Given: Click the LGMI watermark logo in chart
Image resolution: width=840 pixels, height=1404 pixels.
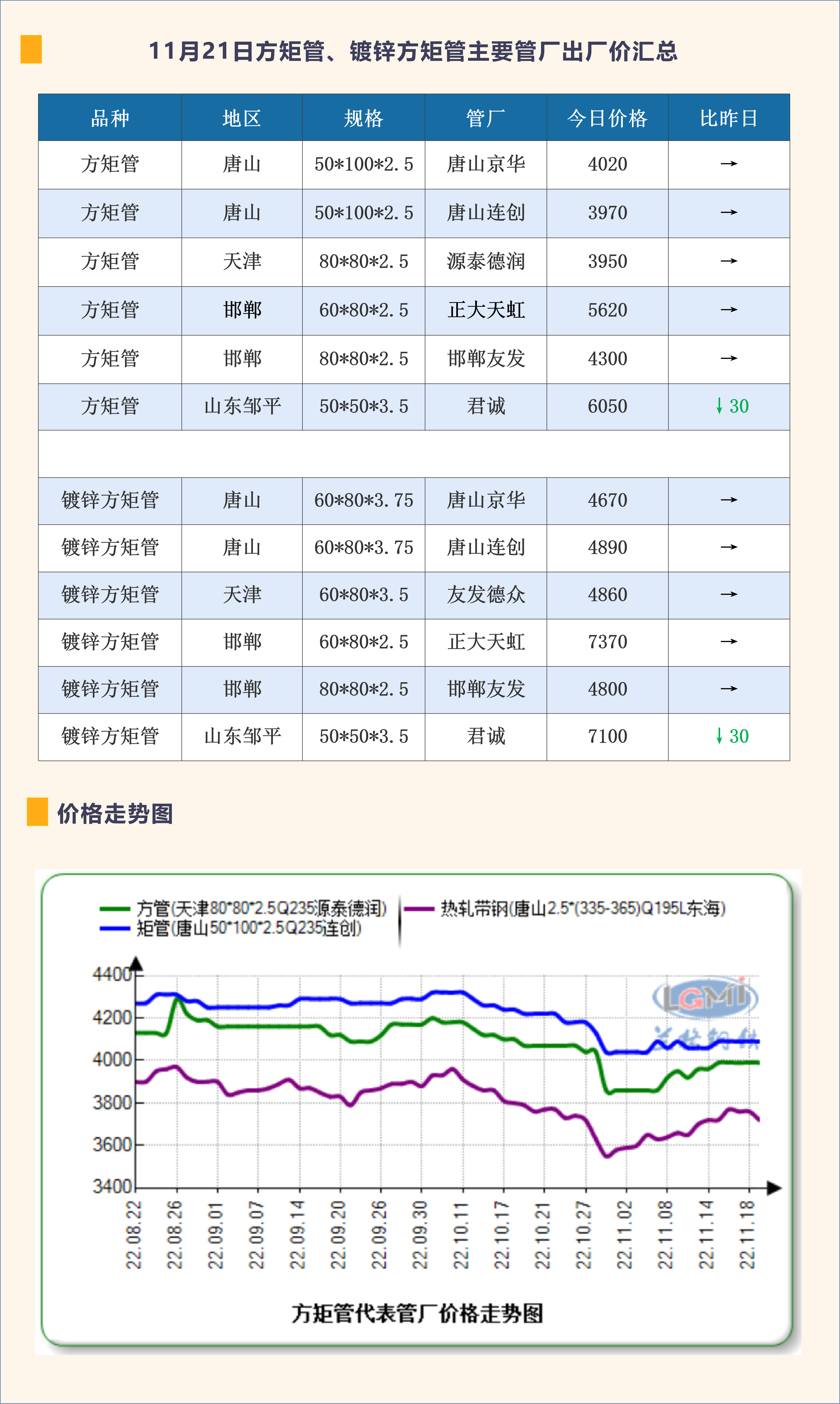Looking at the screenshot, I should click(x=705, y=997).
